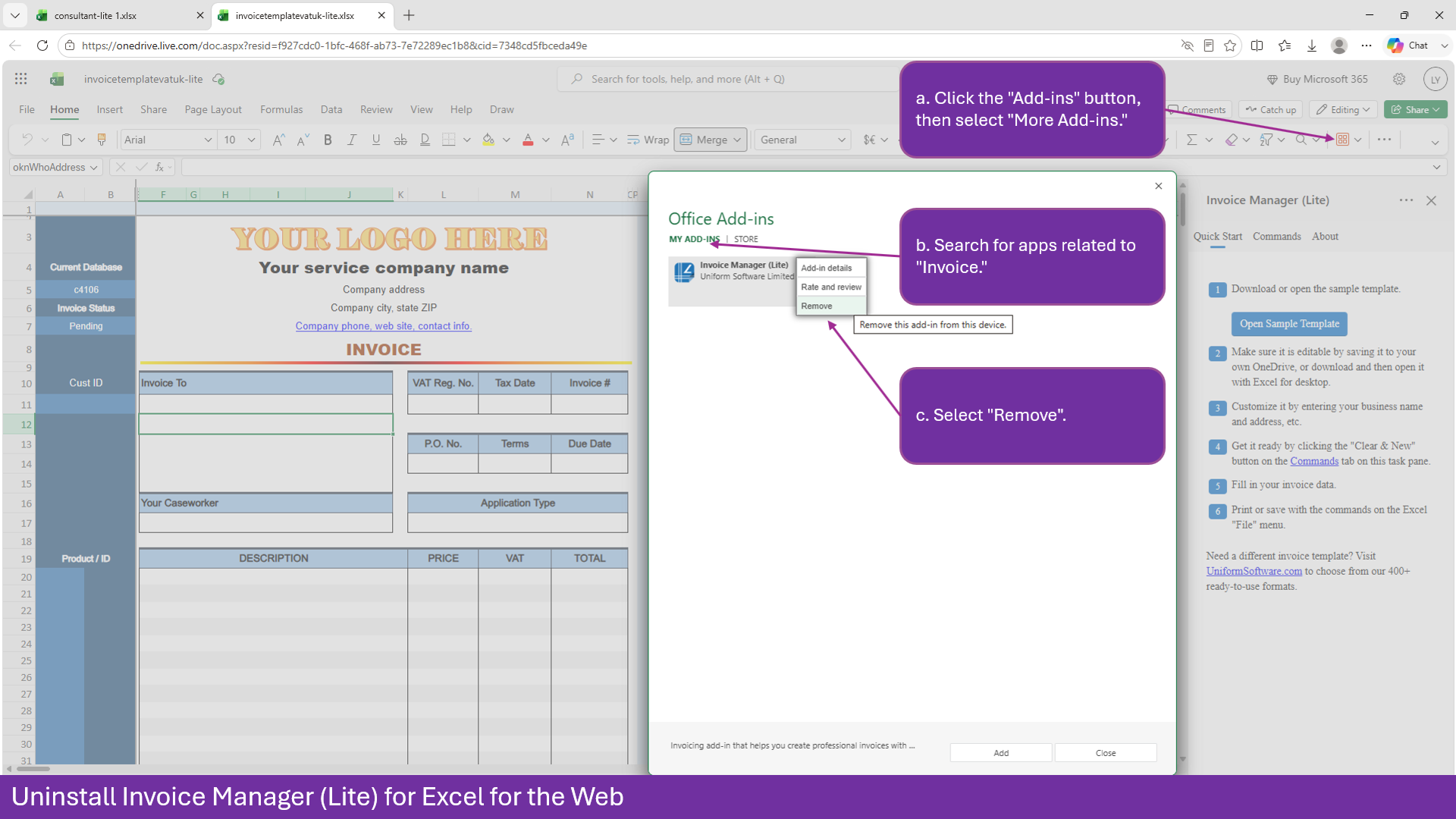Switch to the Page Layout tab
This screenshot has width=1456, height=819.
(213, 109)
